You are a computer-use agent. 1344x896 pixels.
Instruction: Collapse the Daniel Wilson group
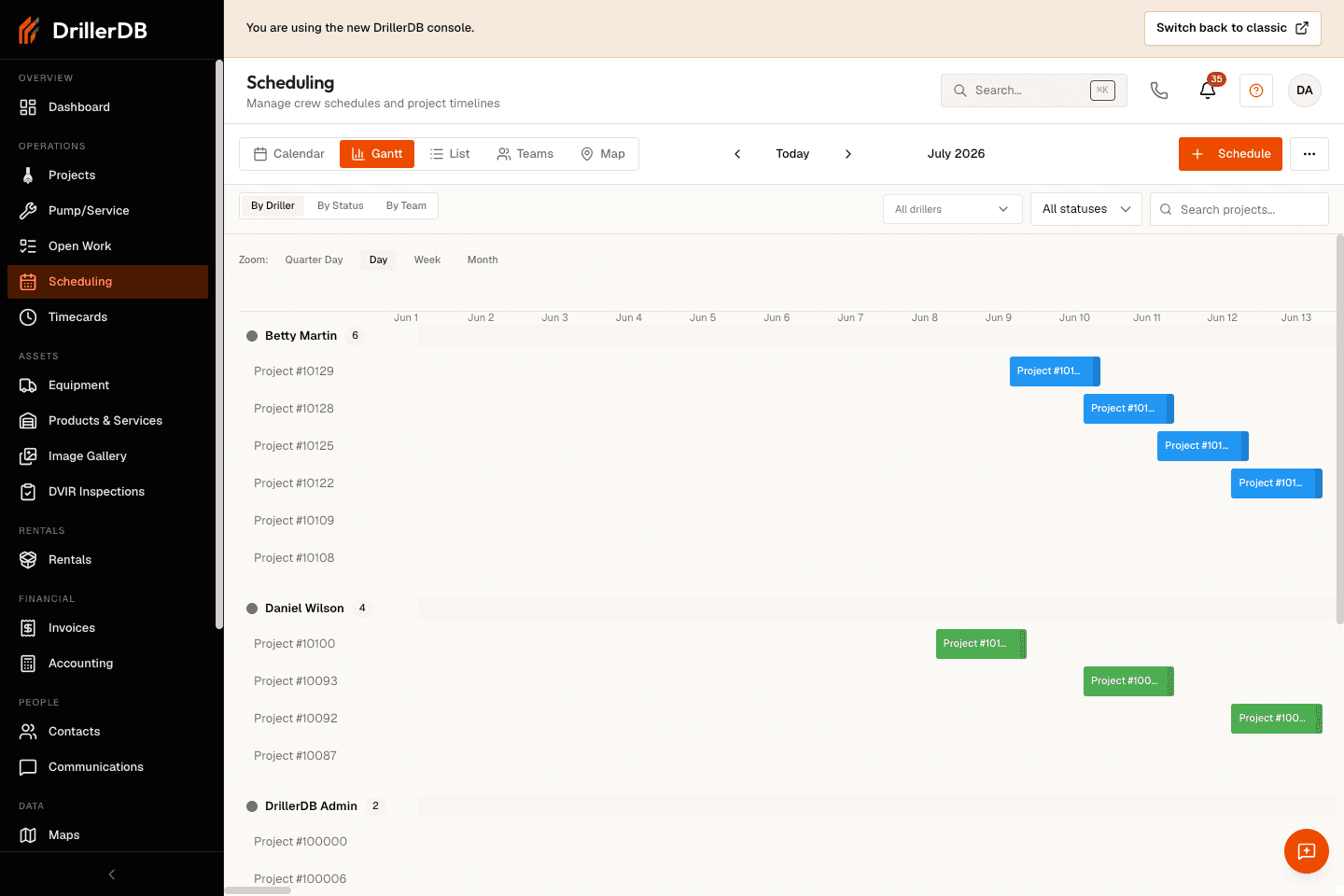(252, 609)
